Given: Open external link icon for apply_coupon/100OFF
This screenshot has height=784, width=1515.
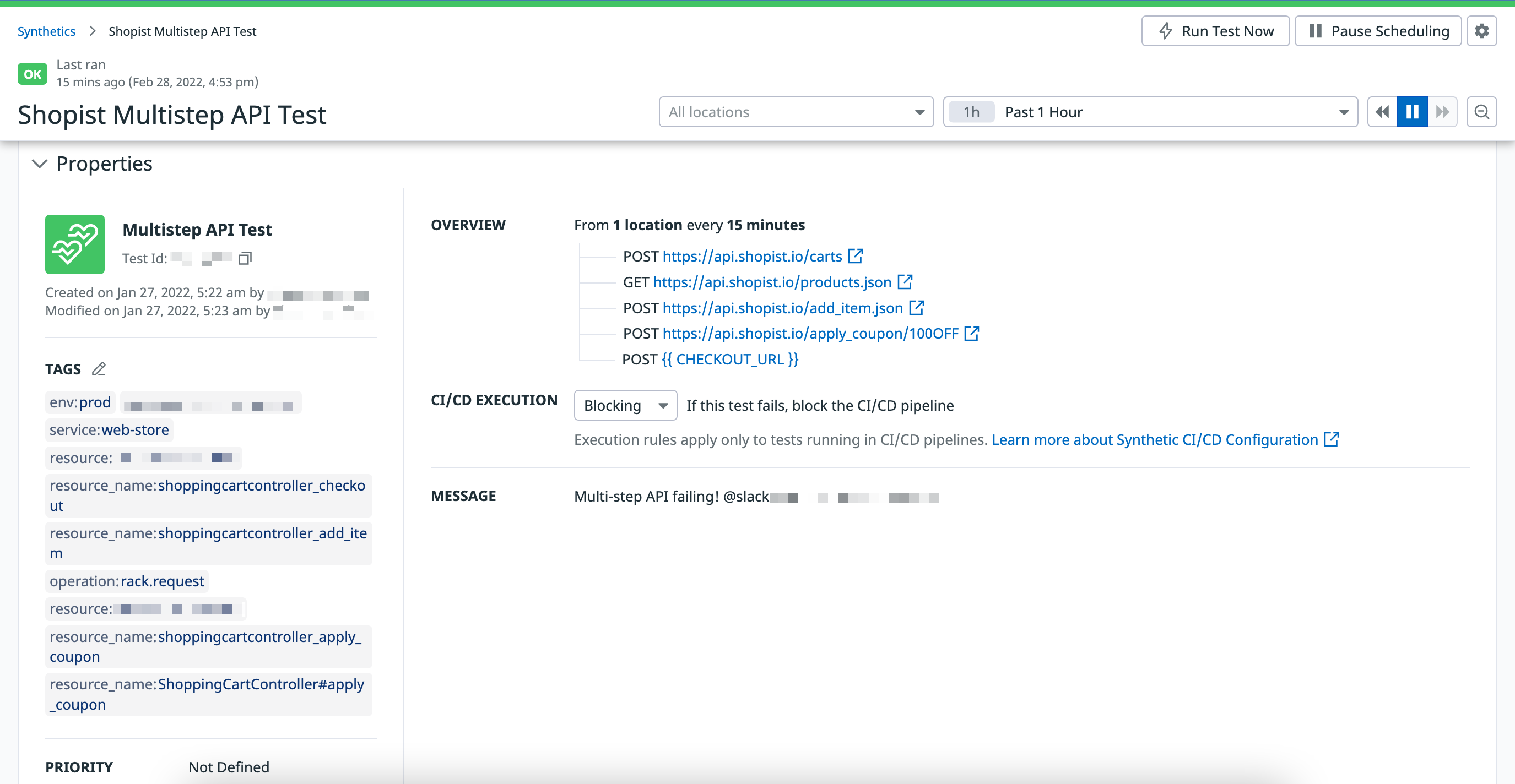Looking at the screenshot, I should point(972,334).
